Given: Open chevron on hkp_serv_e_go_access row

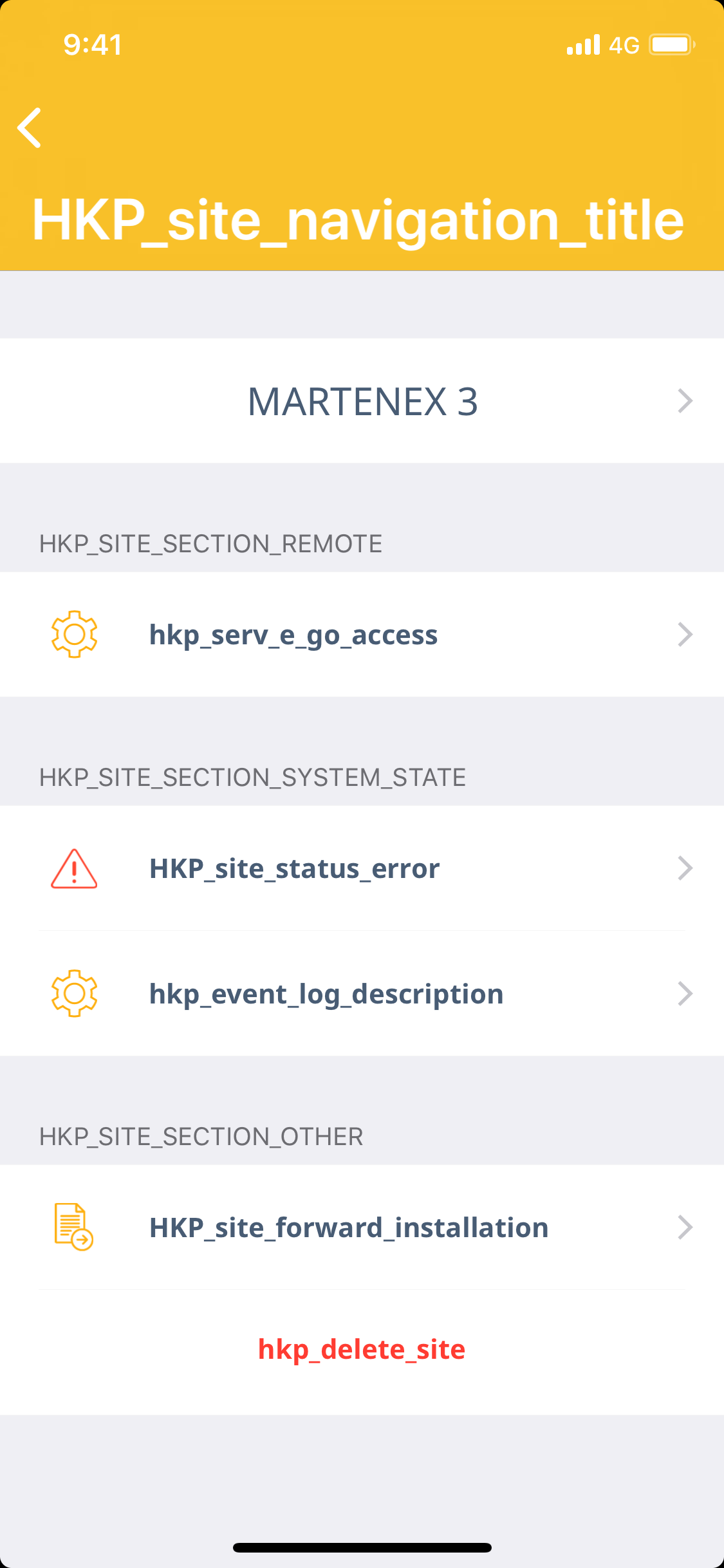Looking at the screenshot, I should click(x=685, y=635).
